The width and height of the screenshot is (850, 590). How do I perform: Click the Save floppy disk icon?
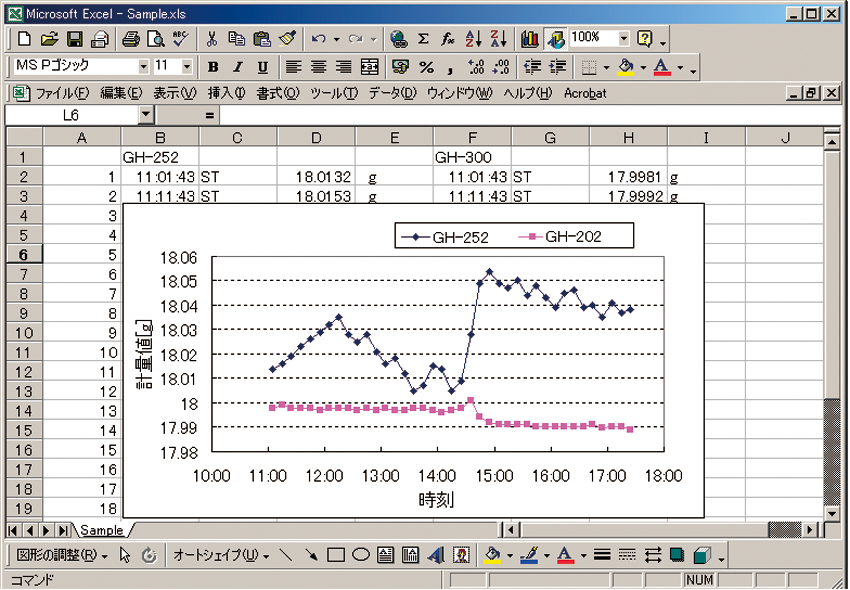point(75,39)
